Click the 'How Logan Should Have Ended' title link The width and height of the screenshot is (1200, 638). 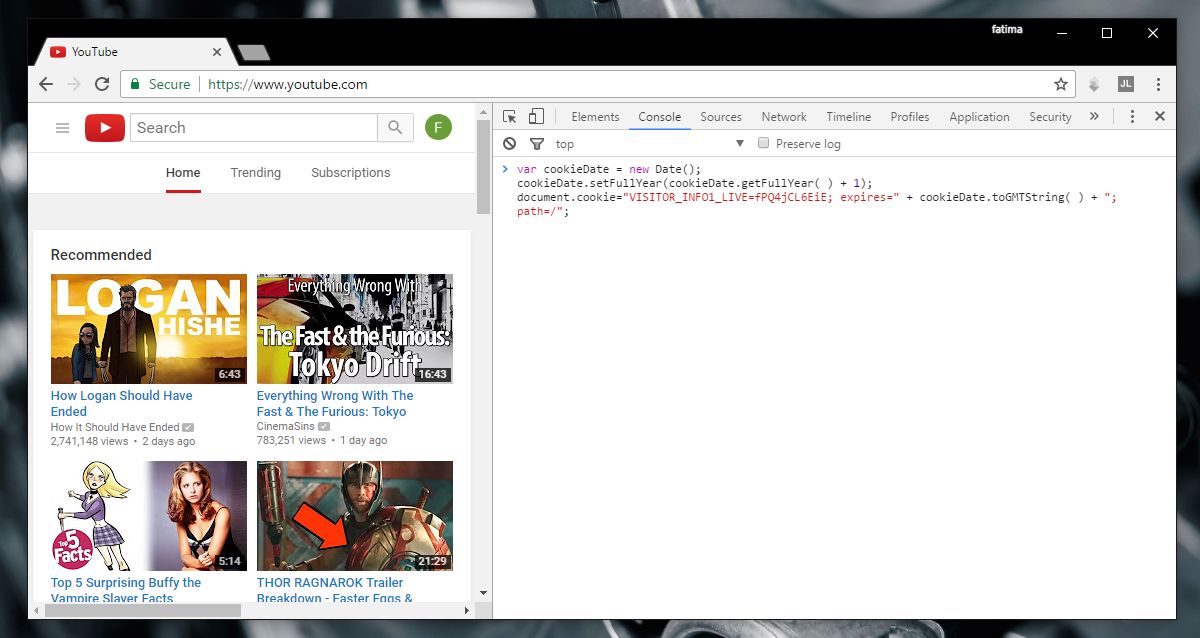point(122,404)
